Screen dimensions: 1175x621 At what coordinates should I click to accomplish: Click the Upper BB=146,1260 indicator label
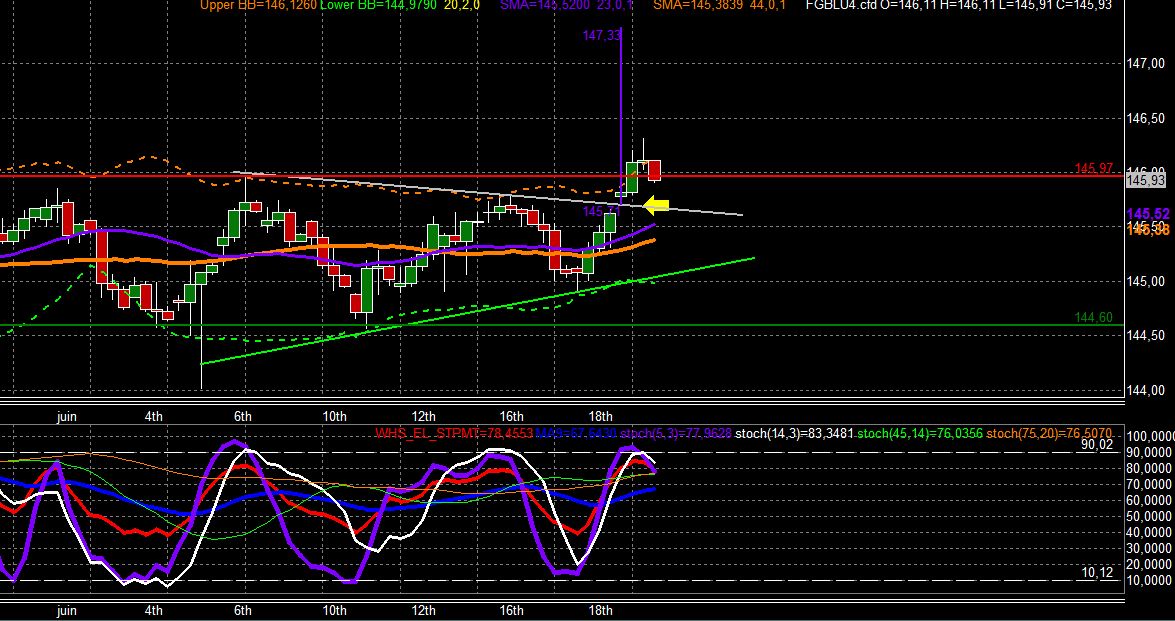click(258, 5)
